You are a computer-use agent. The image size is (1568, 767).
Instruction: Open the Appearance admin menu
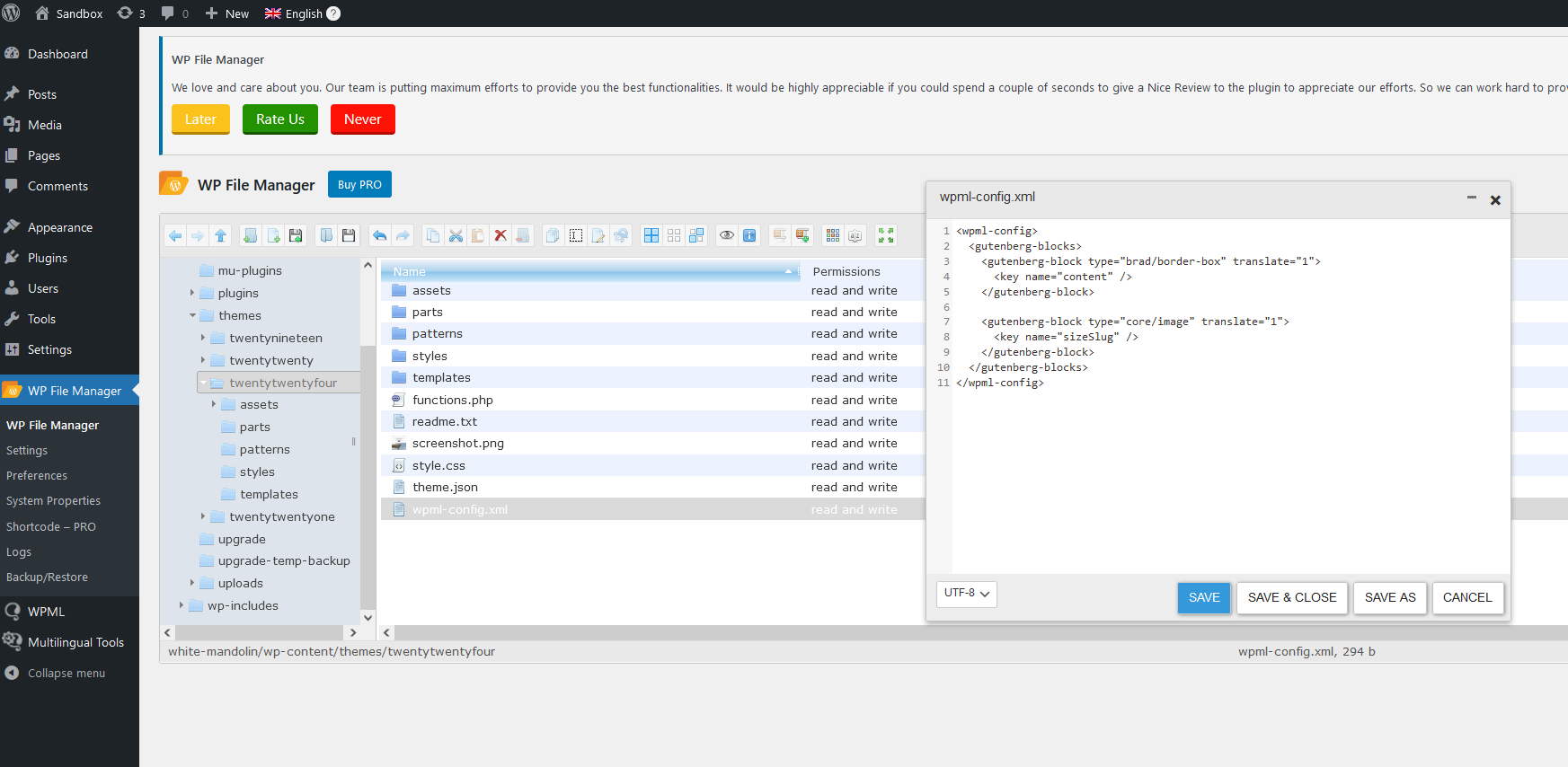pos(69,227)
